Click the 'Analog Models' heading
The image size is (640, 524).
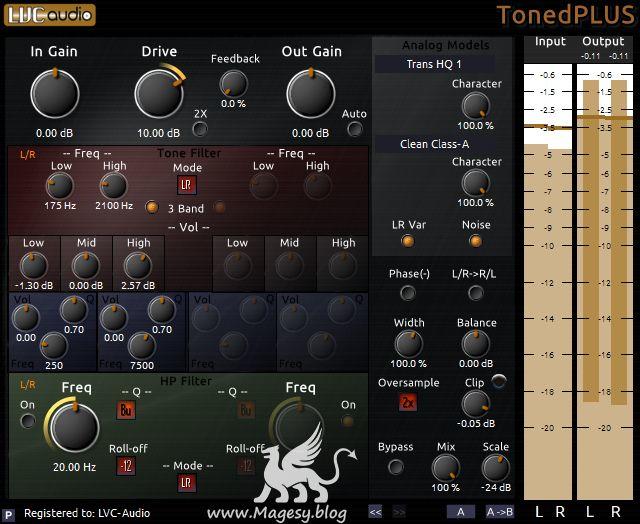(446, 45)
